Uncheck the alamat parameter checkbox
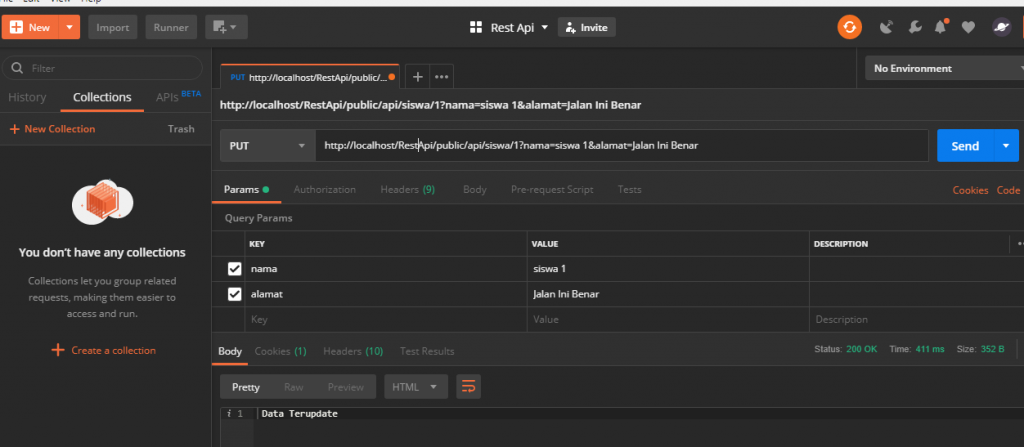This screenshot has width=1024, height=447. point(235,294)
